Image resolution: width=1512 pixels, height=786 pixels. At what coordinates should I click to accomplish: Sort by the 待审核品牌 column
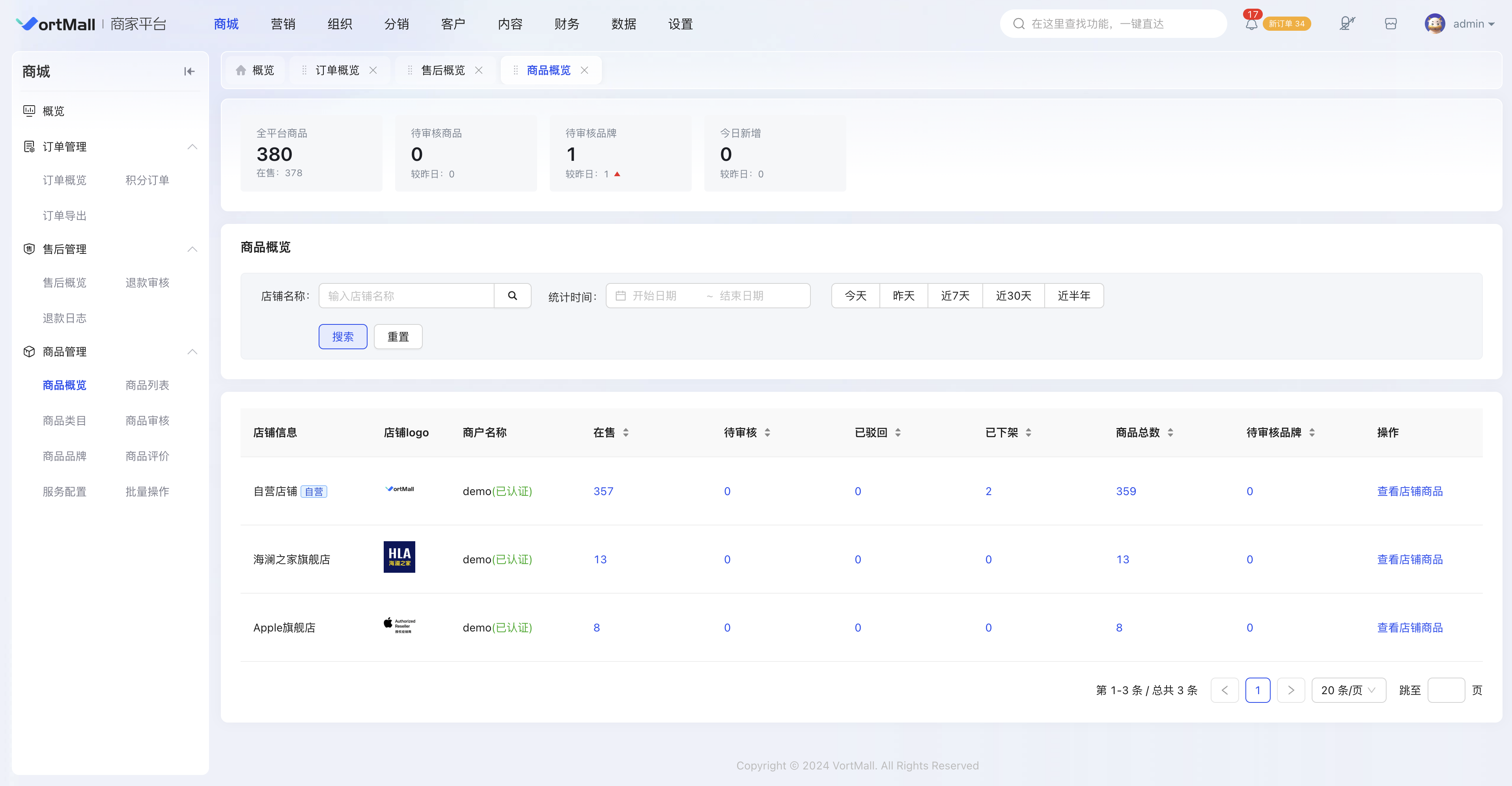click(1311, 432)
